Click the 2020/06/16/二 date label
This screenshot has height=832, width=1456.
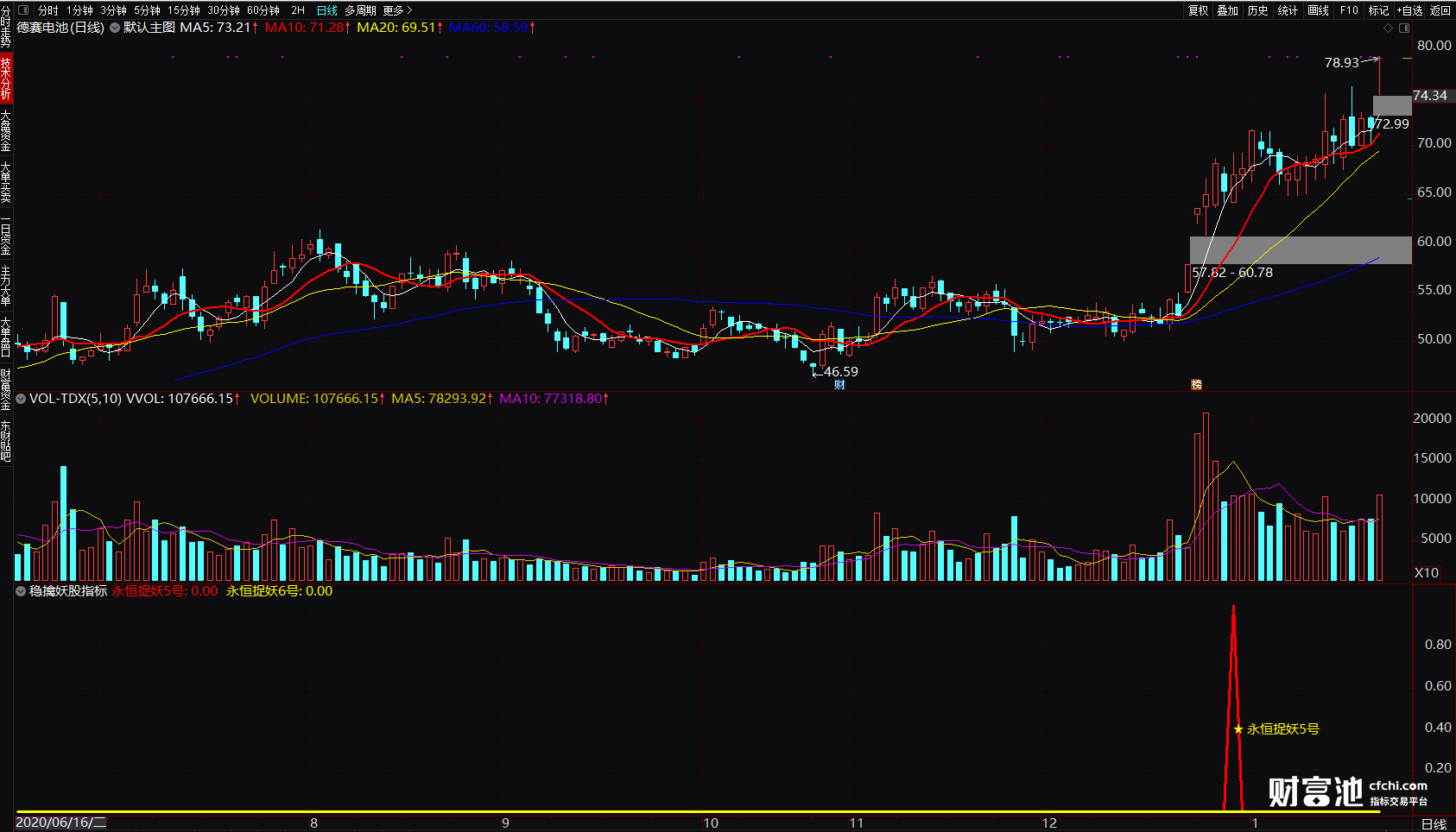pyautogui.click(x=60, y=823)
